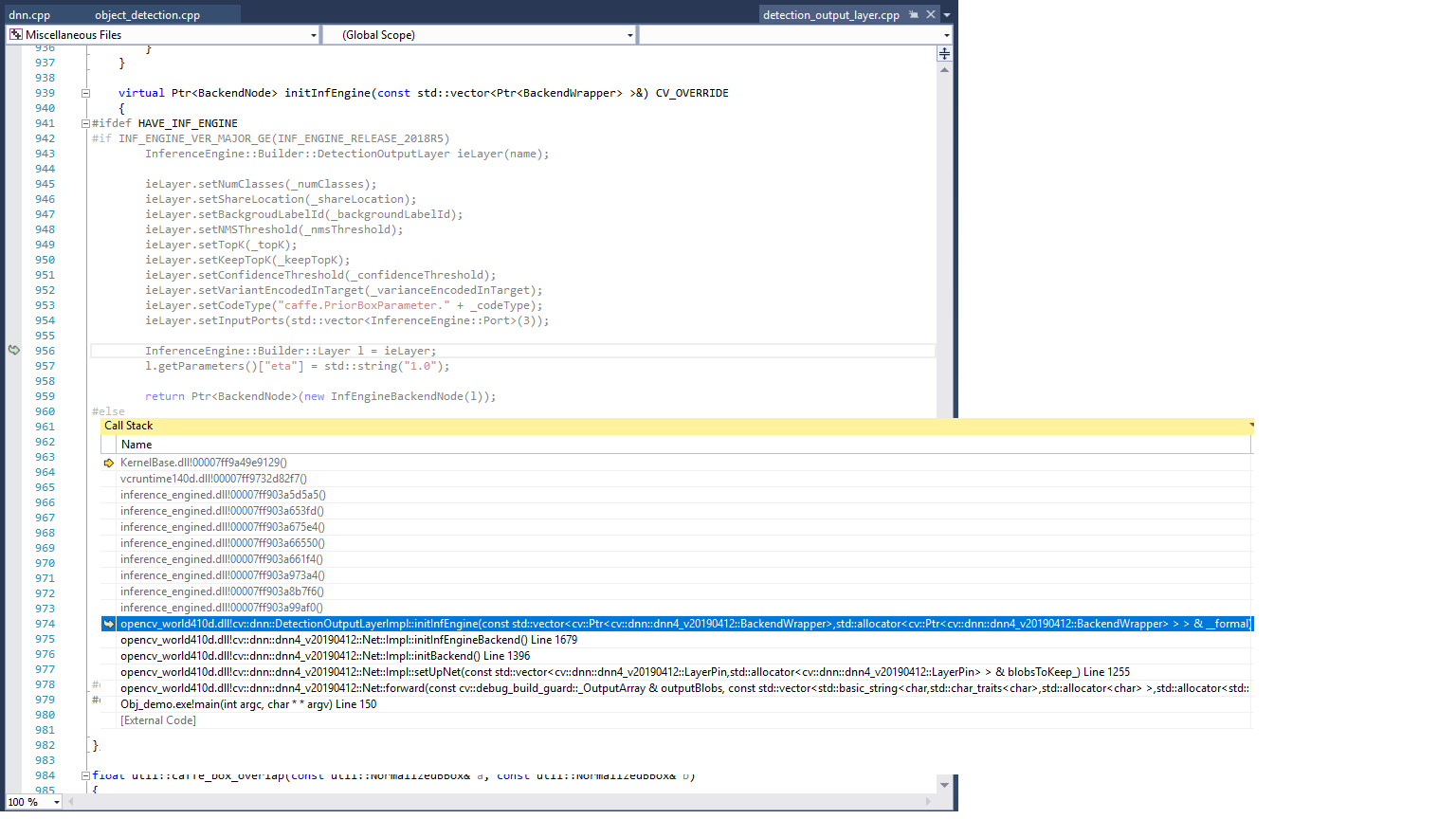Click the frame icon on DetectionOutputLayerImpl row
The width and height of the screenshot is (1456, 819).
(109, 624)
